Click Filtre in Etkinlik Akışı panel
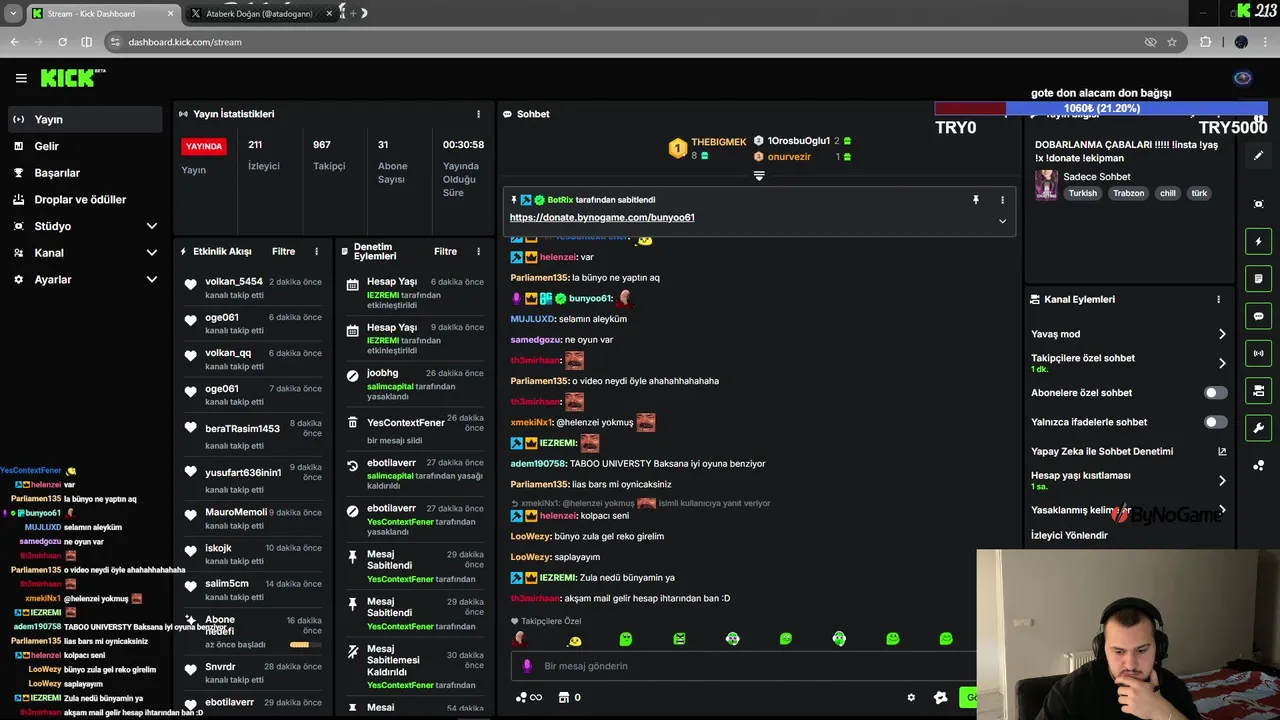This screenshot has height=720, width=1280. pos(283,252)
